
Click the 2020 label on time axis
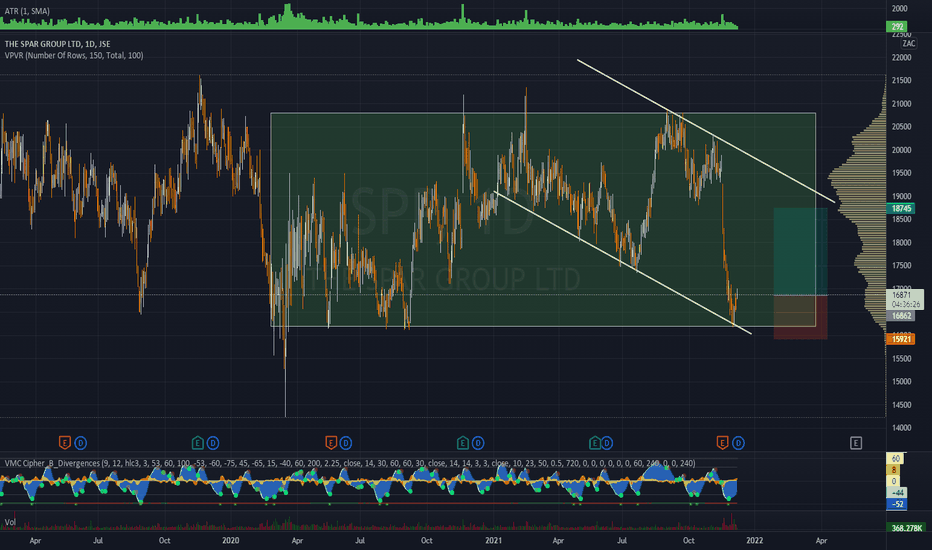pyautogui.click(x=230, y=540)
